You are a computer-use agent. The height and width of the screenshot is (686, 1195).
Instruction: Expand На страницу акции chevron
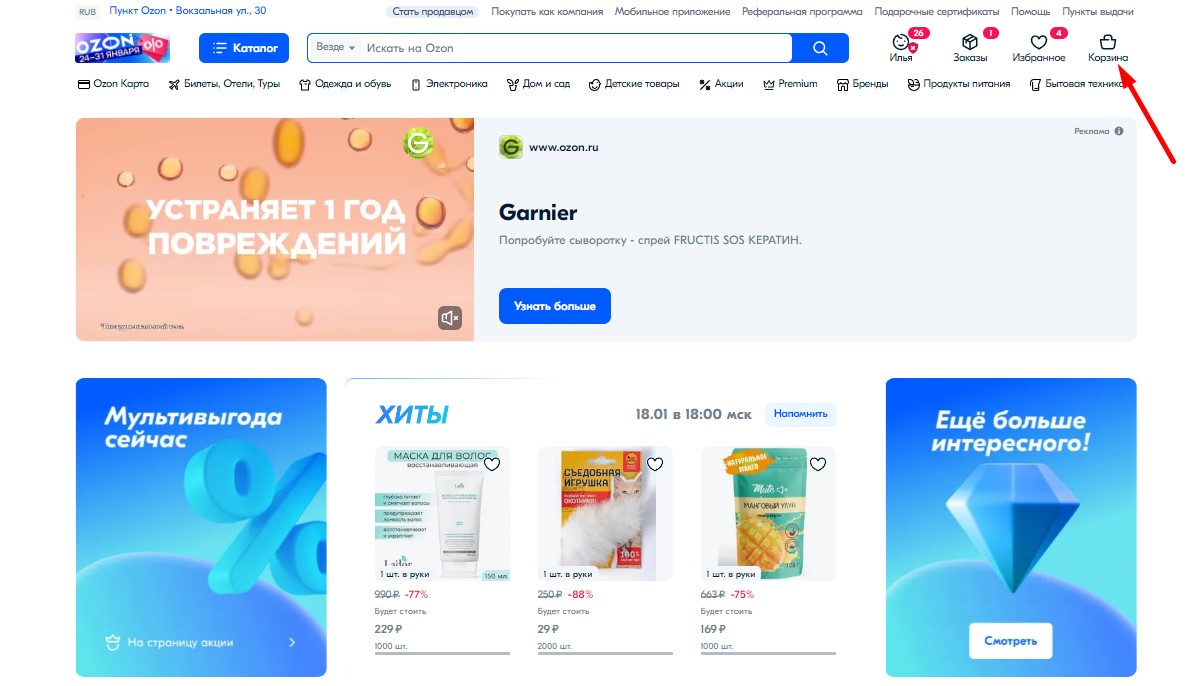point(292,643)
